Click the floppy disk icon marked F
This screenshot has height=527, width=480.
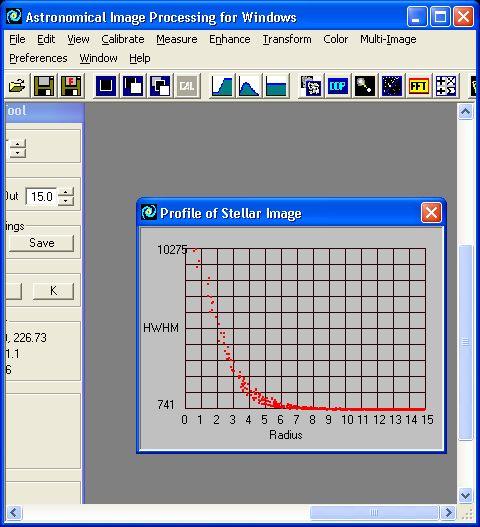(x=71, y=86)
